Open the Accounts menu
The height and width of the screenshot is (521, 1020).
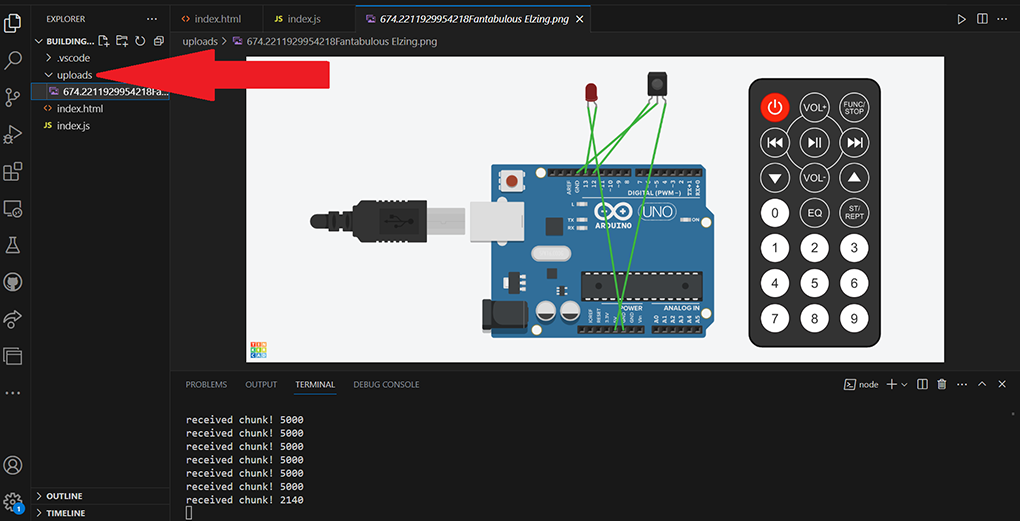(x=12, y=465)
